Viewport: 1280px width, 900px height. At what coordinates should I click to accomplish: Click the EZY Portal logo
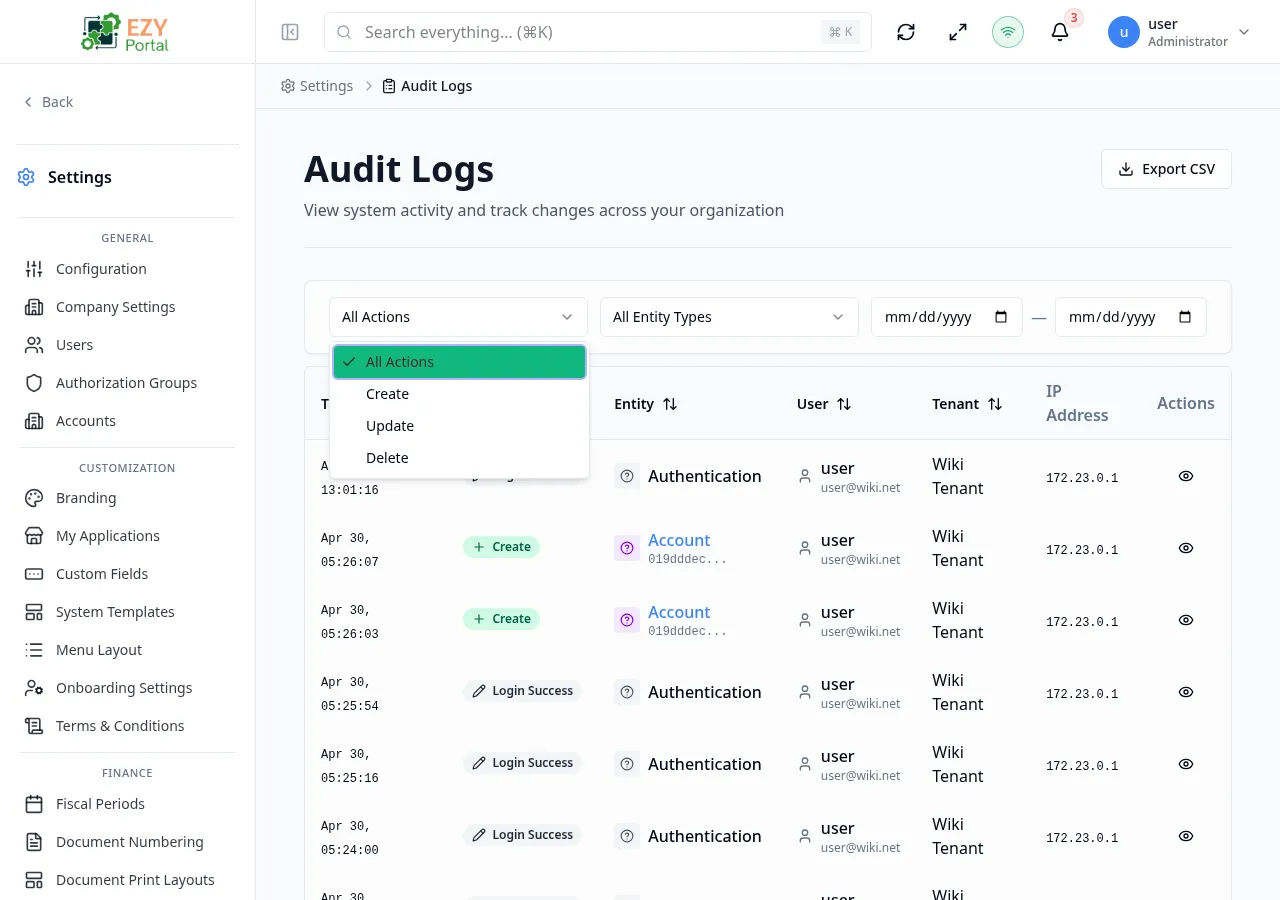(x=126, y=32)
